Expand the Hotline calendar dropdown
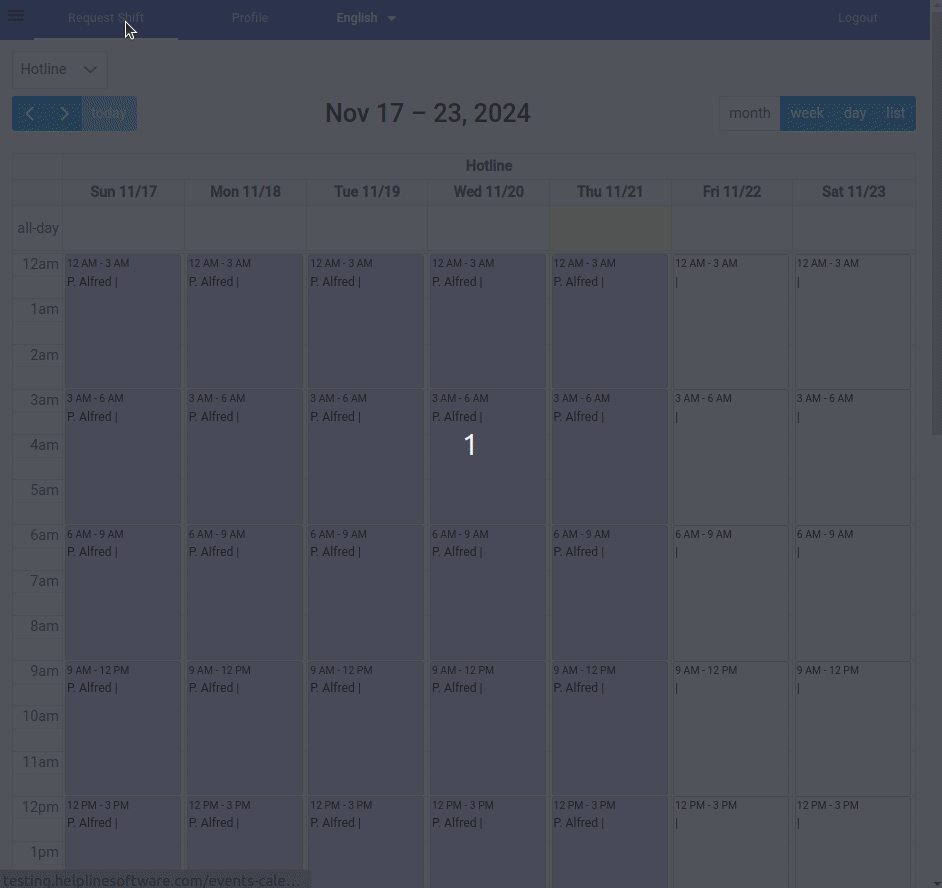Screen dimensions: 942x888 tap(60, 69)
